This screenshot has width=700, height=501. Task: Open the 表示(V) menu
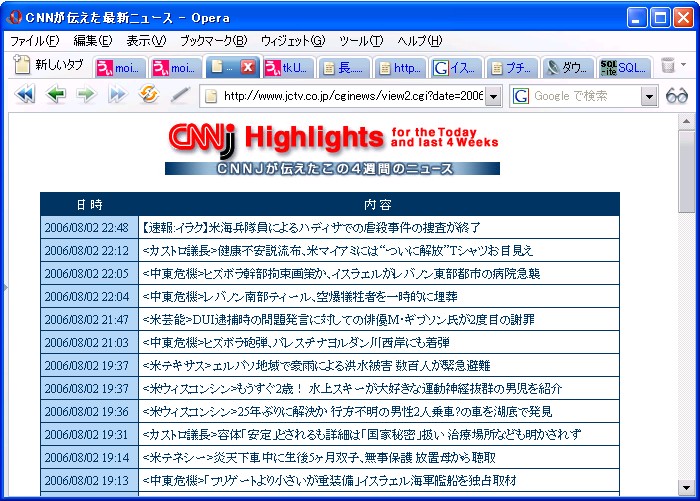146,41
